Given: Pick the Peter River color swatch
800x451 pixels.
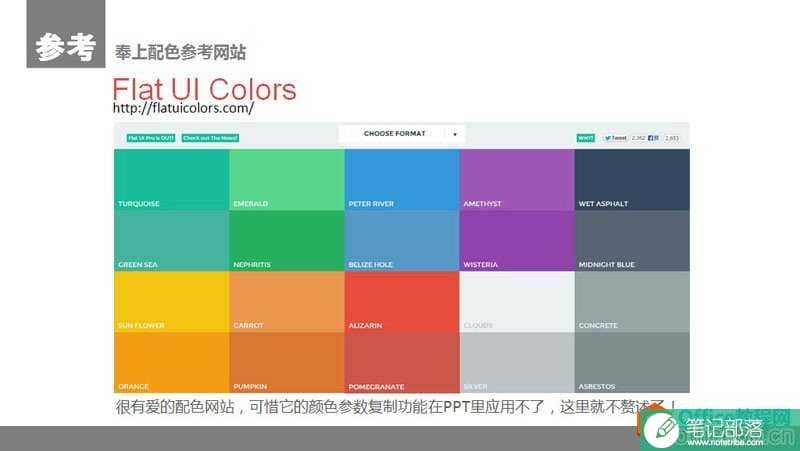Looking at the screenshot, I should tap(402, 180).
